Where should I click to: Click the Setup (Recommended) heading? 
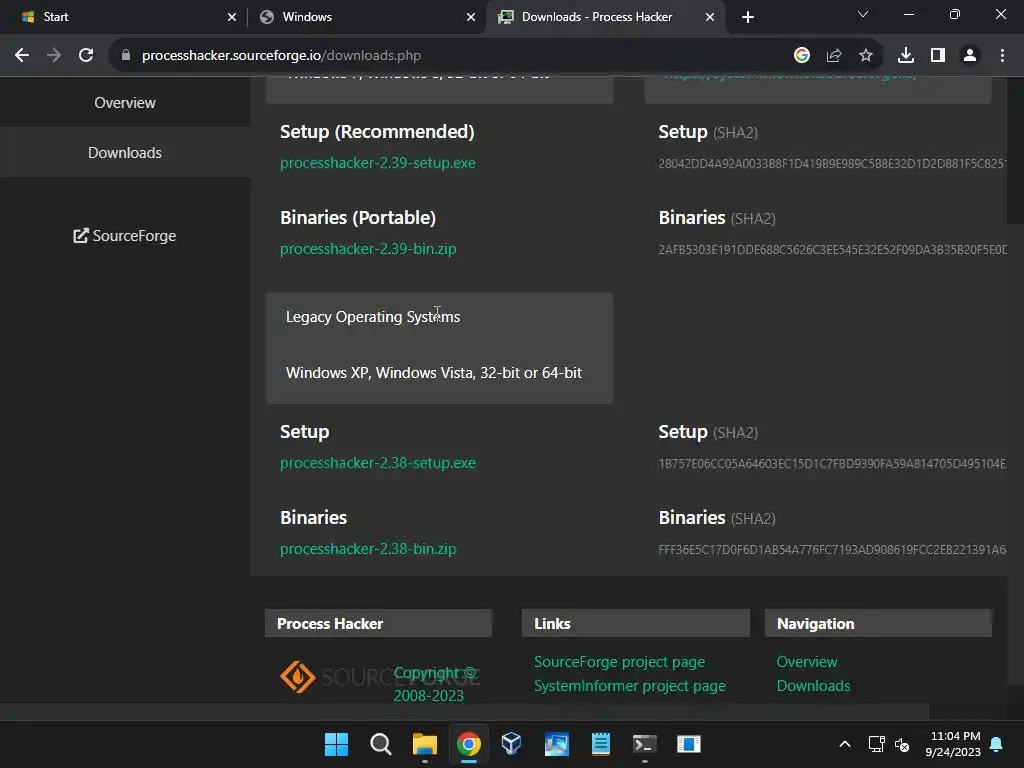point(377,131)
